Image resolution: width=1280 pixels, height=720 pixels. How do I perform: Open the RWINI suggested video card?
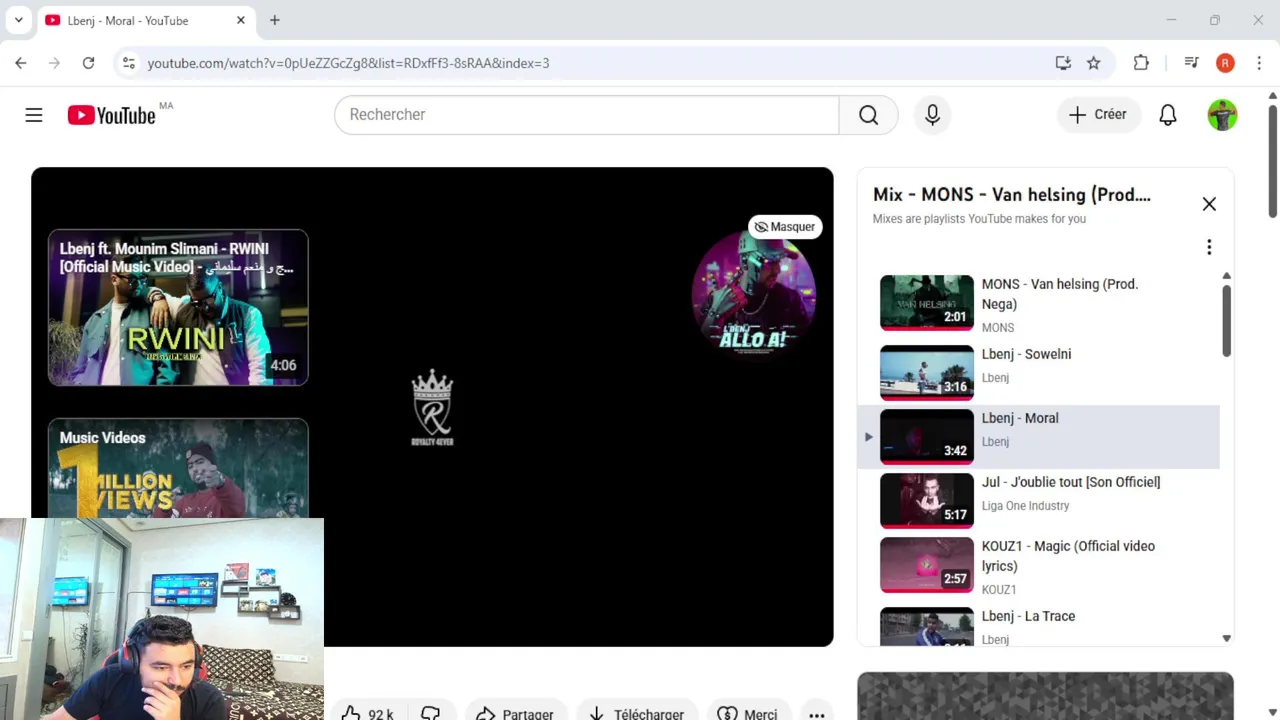click(x=178, y=307)
